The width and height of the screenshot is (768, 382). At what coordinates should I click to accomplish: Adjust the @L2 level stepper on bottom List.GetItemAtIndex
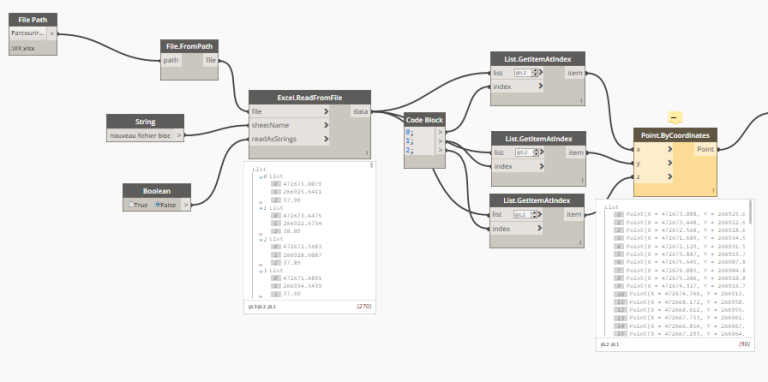[534, 215]
